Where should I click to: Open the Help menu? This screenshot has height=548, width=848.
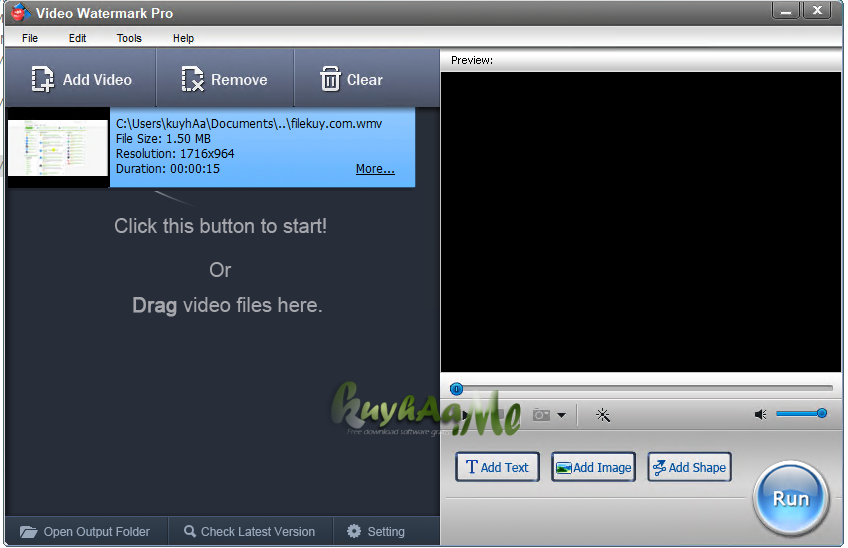(x=183, y=38)
